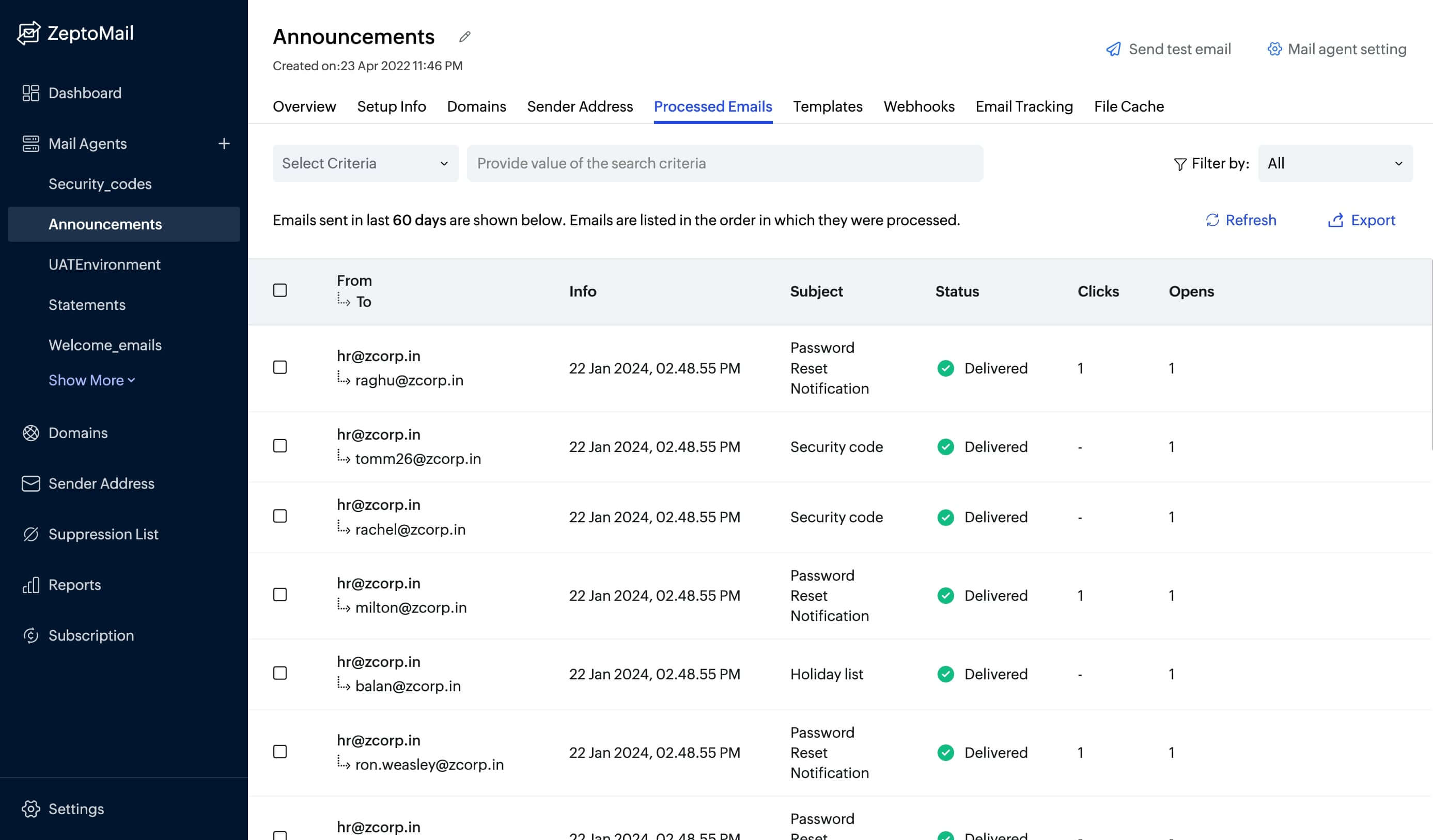This screenshot has height=840, width=1433.
Task: Open the Dashboard icon in sidebar
Action: coord(30,92)
